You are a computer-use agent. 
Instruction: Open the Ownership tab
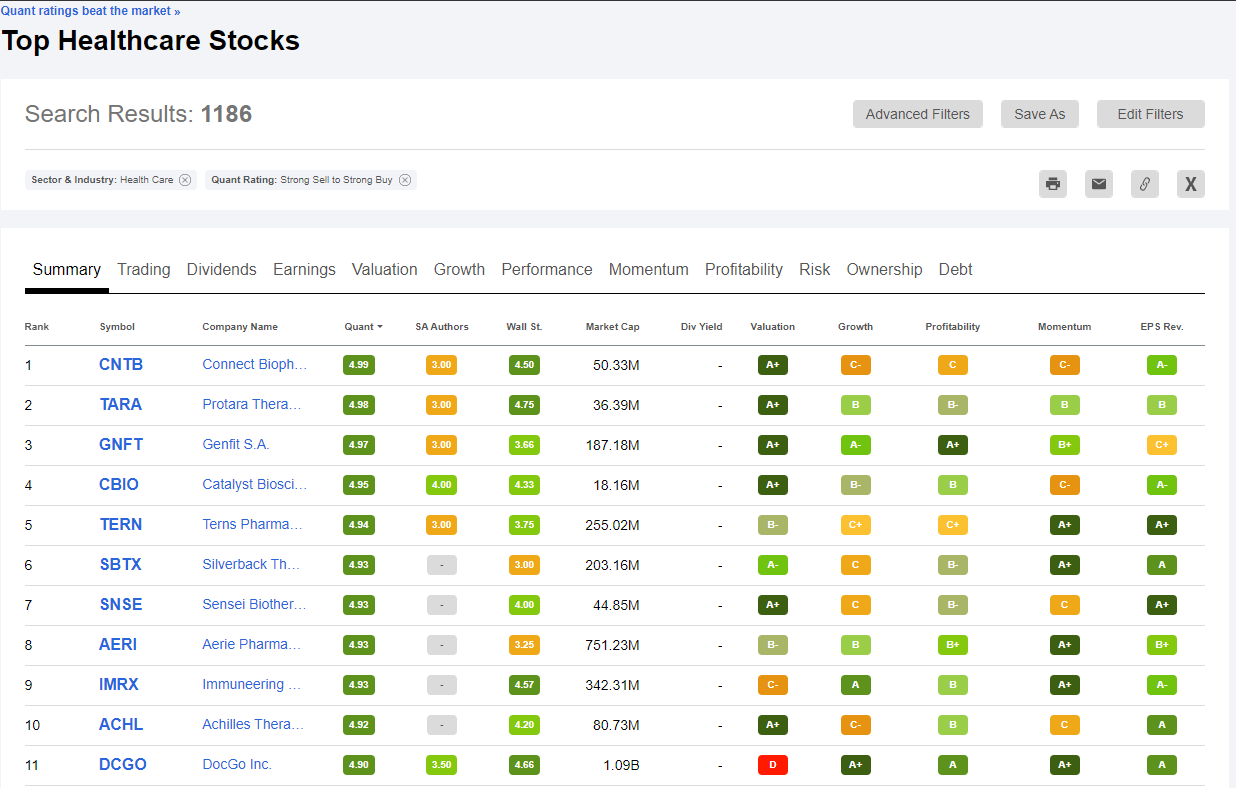click(885, 269)
